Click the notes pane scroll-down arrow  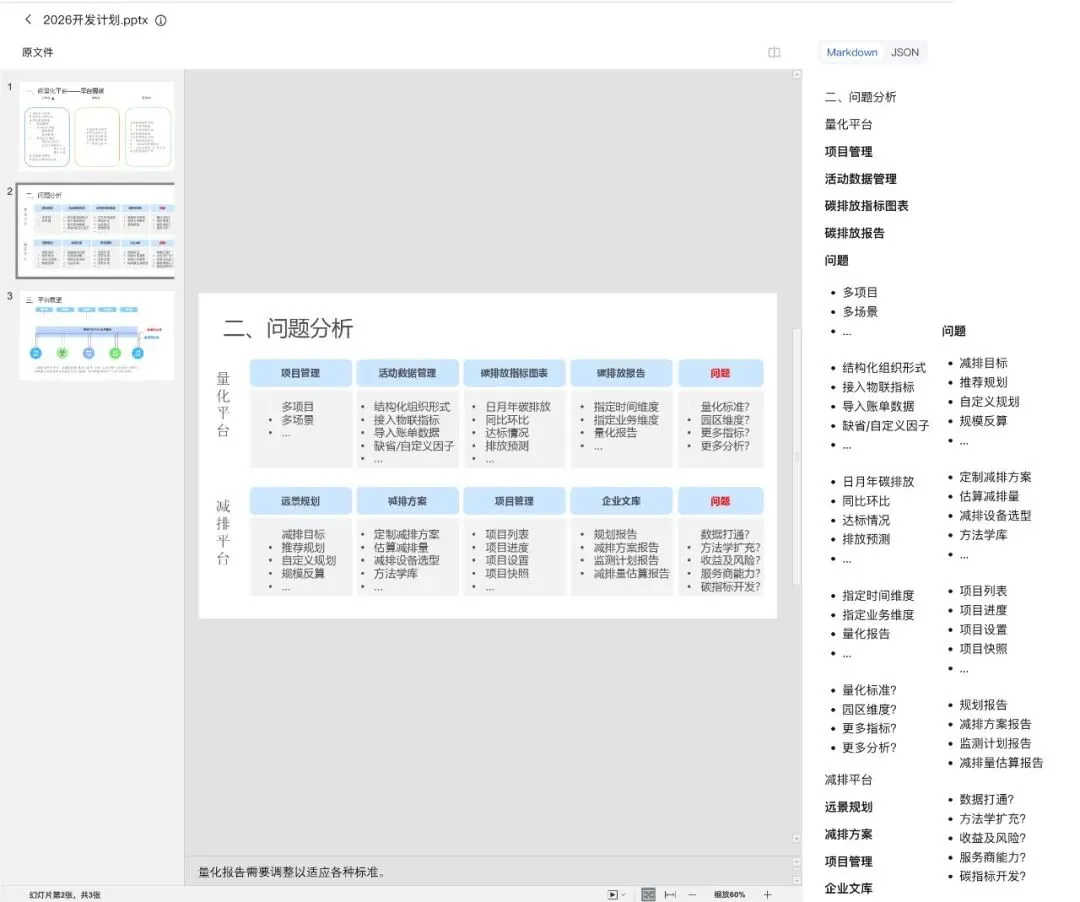point(797,880)
